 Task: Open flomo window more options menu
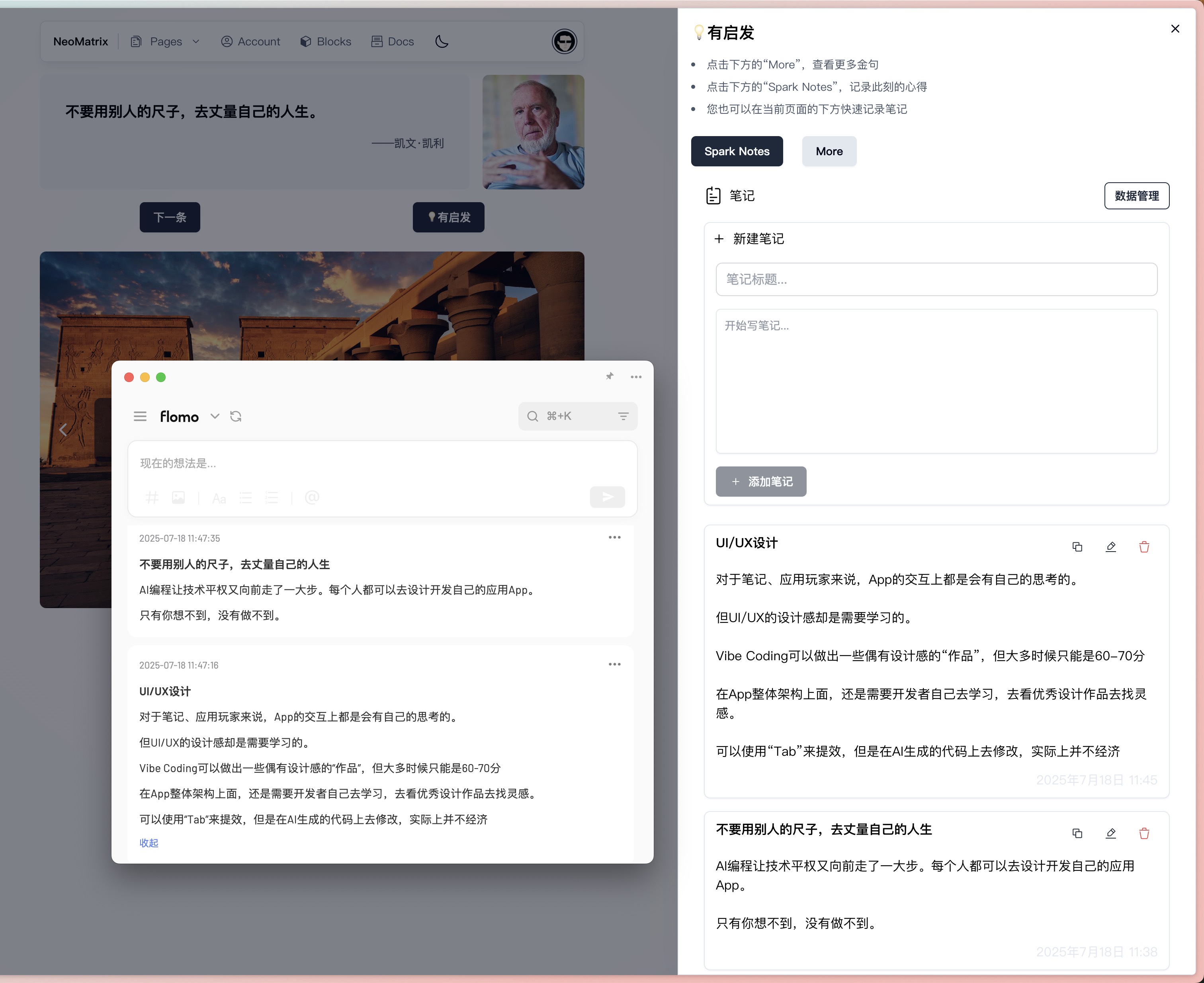tap(636, 377)
